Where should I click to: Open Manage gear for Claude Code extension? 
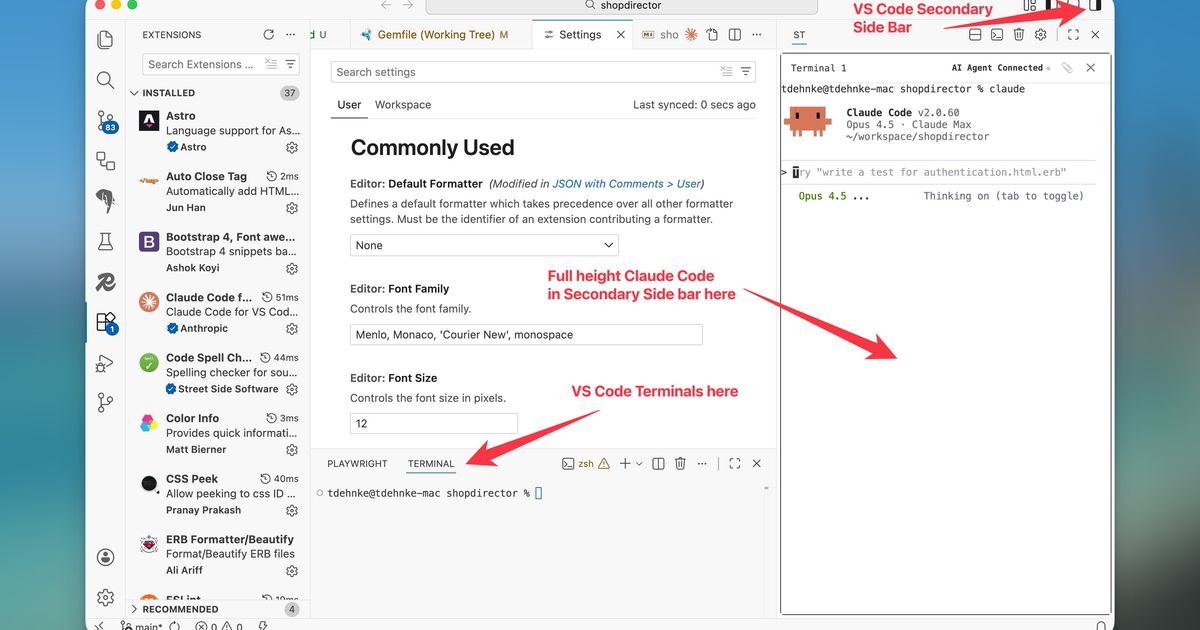click(292, 329)
